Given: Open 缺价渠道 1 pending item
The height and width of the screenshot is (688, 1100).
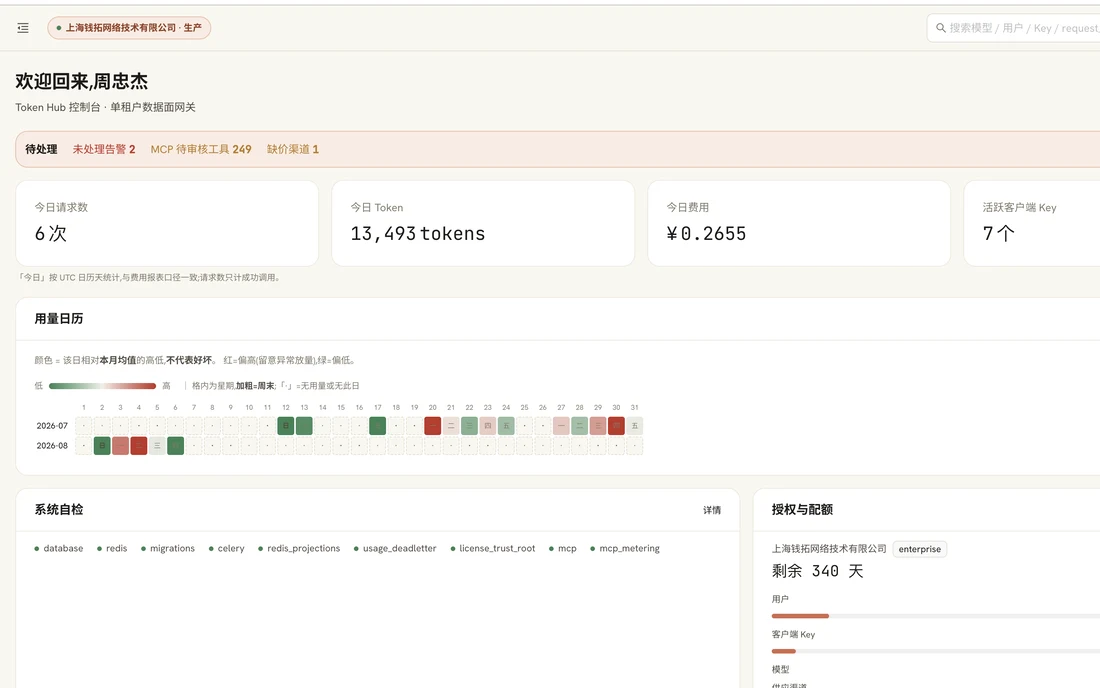Looking at the screenshot, I should [x=293, y=149].
